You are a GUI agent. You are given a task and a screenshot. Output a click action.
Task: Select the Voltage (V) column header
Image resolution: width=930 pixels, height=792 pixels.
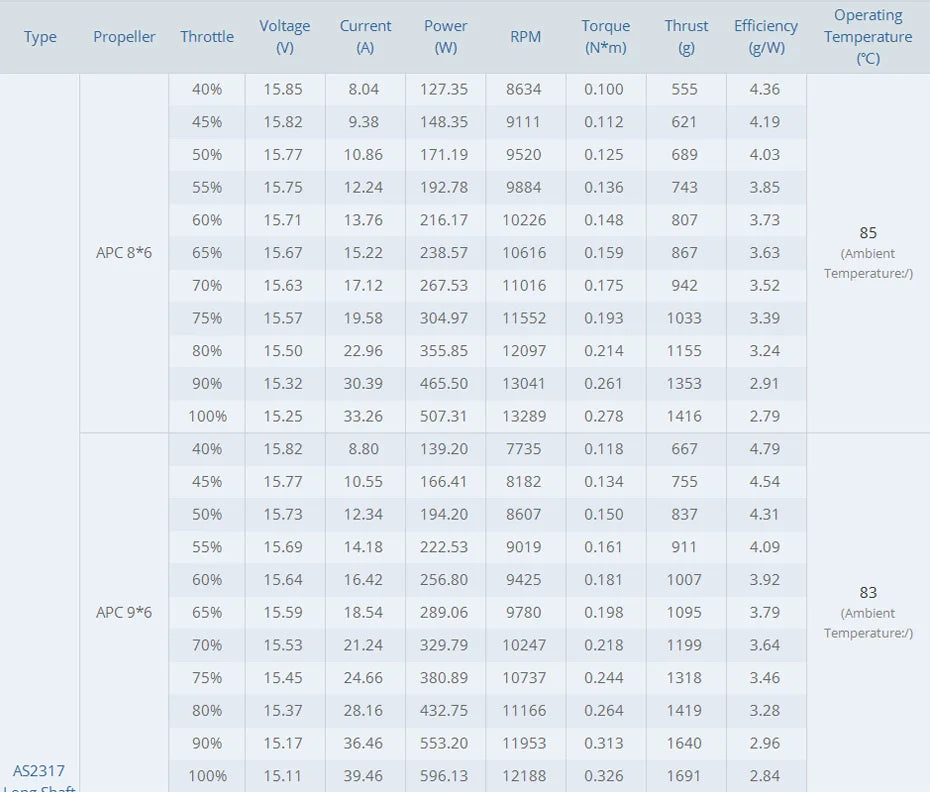coord(285,37)
